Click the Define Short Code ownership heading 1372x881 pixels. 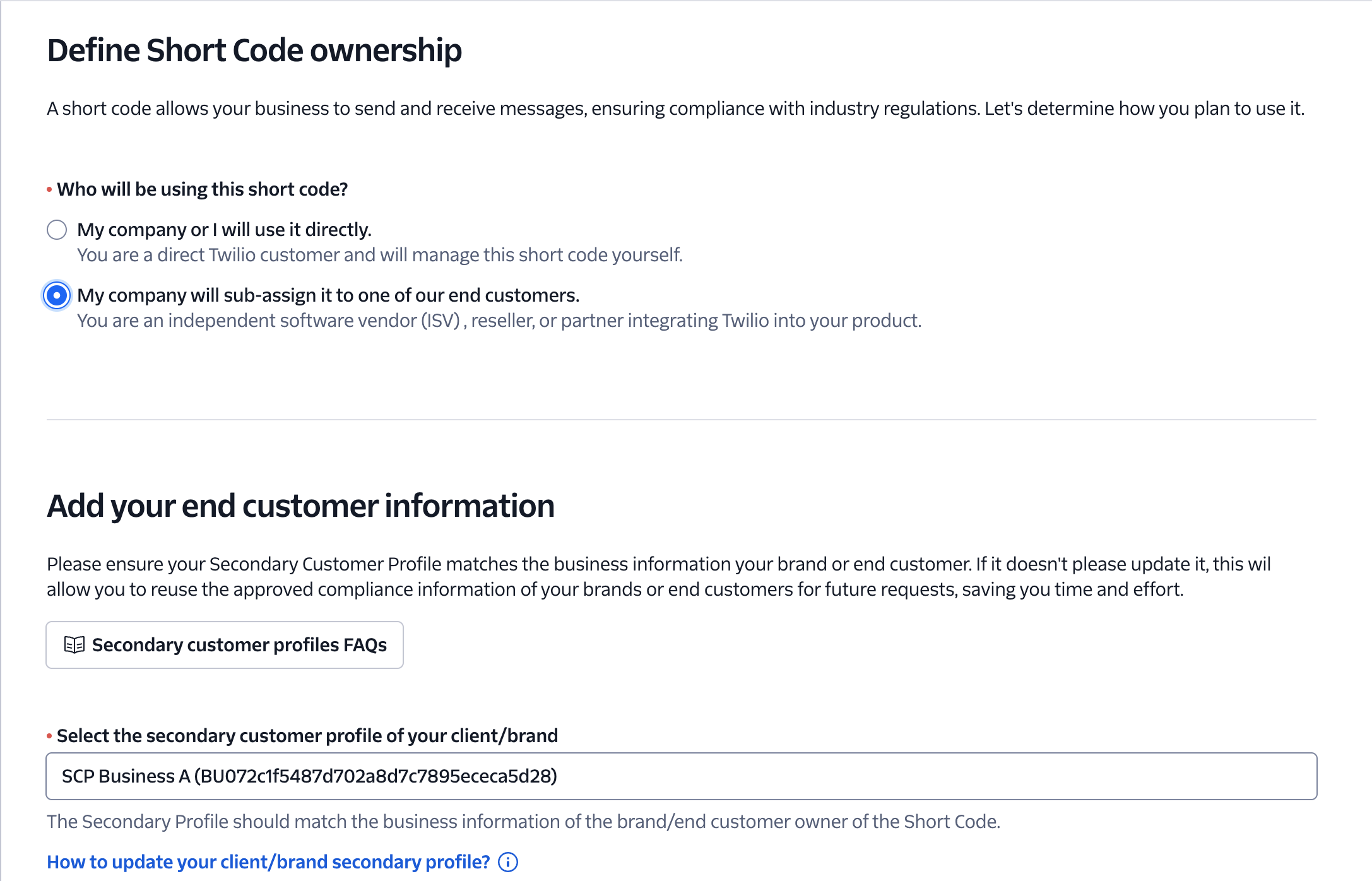click(254, 50)
